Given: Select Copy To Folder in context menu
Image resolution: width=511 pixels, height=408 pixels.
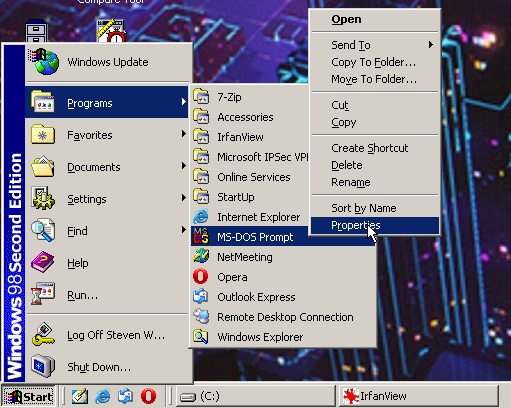Looking at the screenshot, I should [375, 62].
